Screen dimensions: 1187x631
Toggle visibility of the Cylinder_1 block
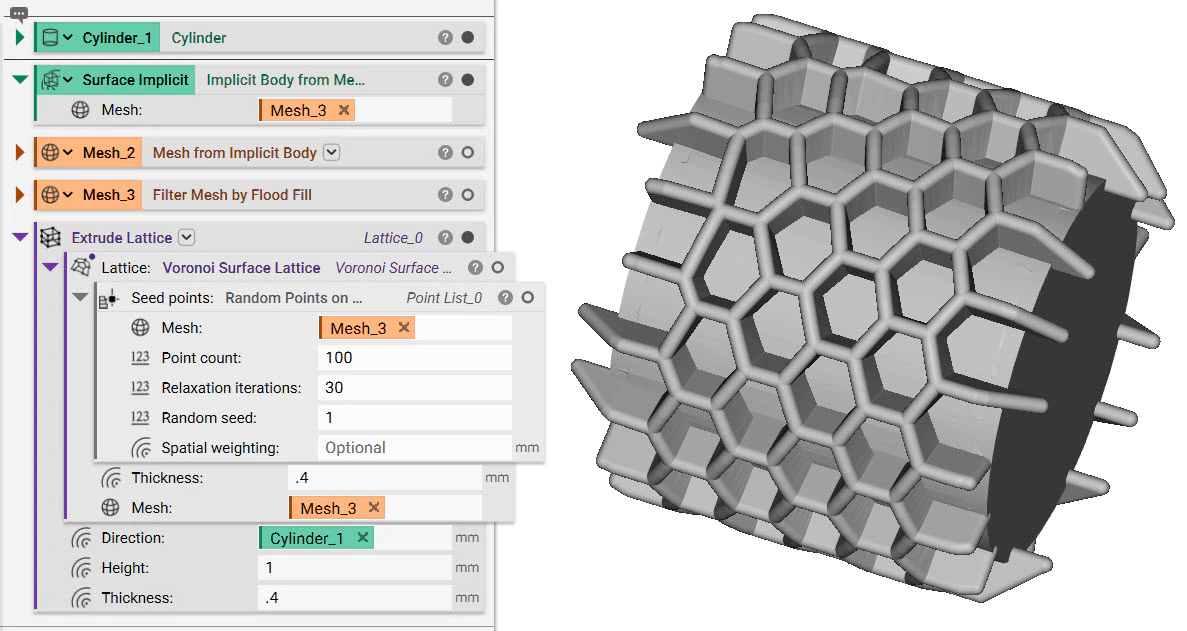tap(467, 37)
